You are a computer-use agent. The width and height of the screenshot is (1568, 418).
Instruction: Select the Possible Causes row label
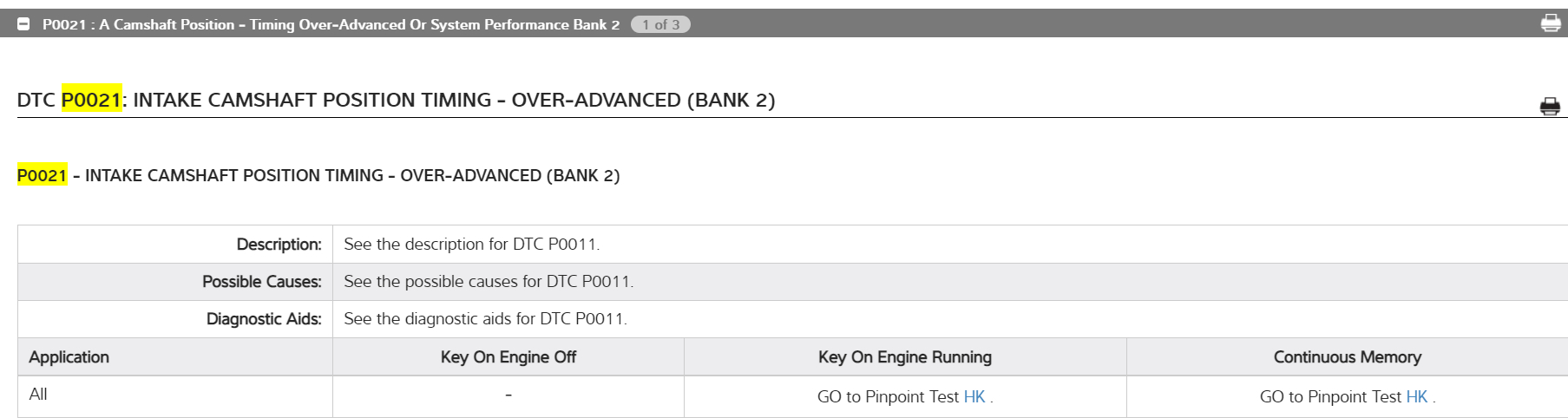[261, 282]
